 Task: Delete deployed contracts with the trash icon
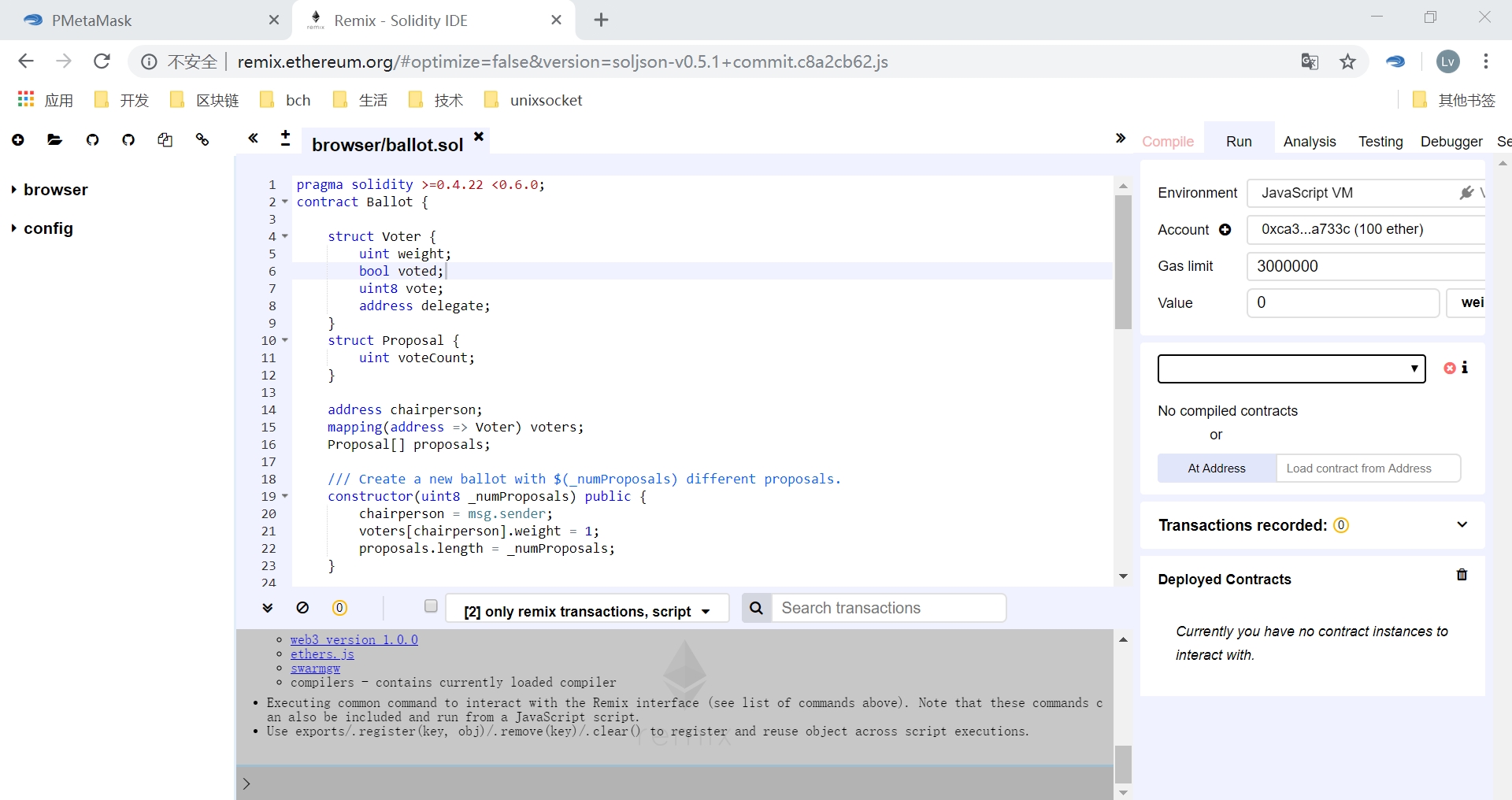click(x=1462, y=576)
